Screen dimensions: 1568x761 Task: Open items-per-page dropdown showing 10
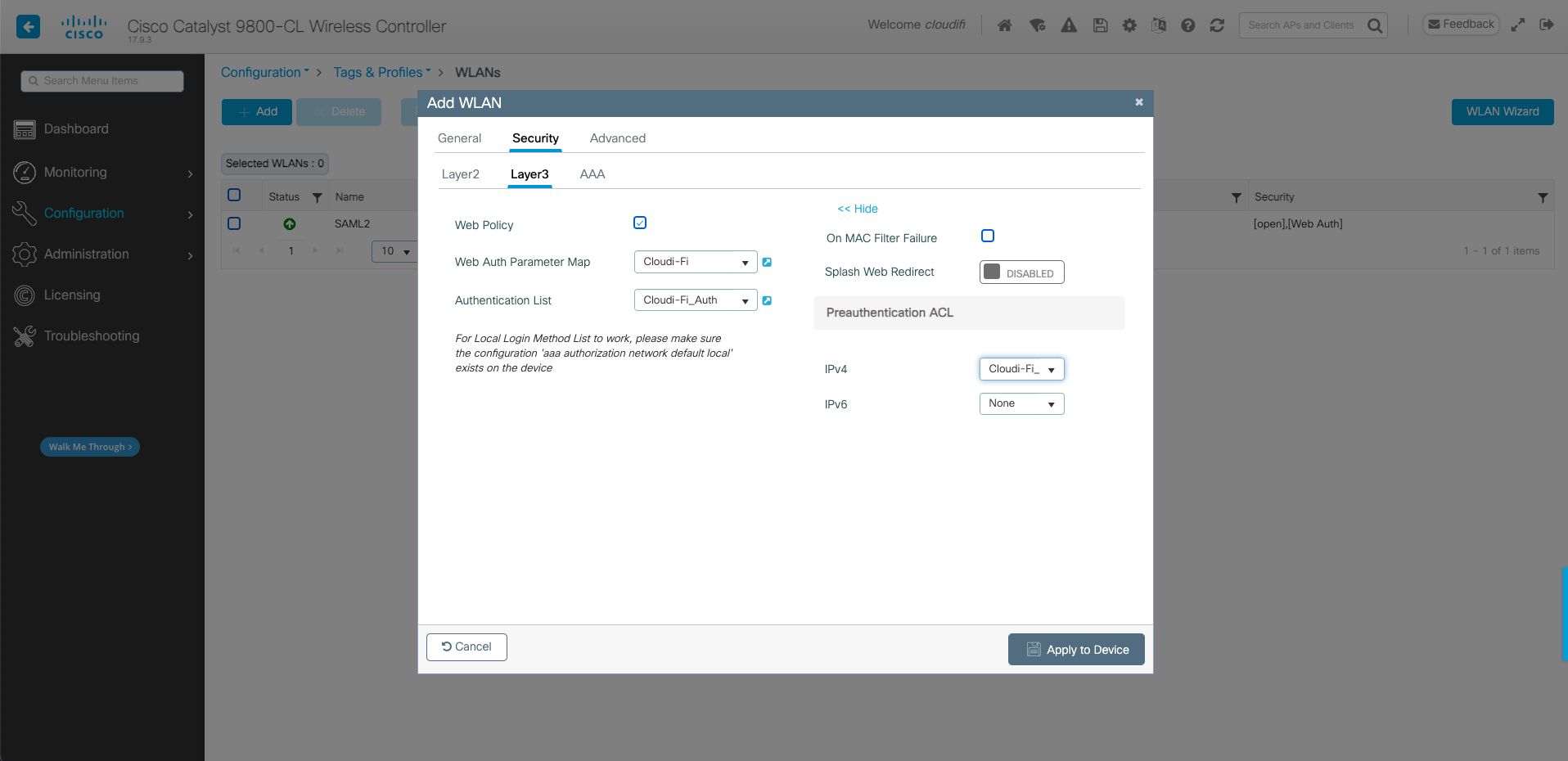click(395, 251)
